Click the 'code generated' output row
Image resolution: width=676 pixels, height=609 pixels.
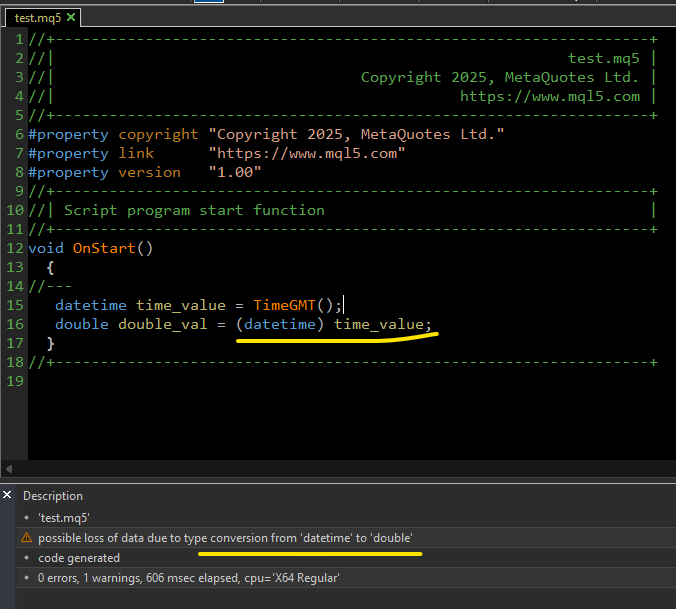(346, 558)
